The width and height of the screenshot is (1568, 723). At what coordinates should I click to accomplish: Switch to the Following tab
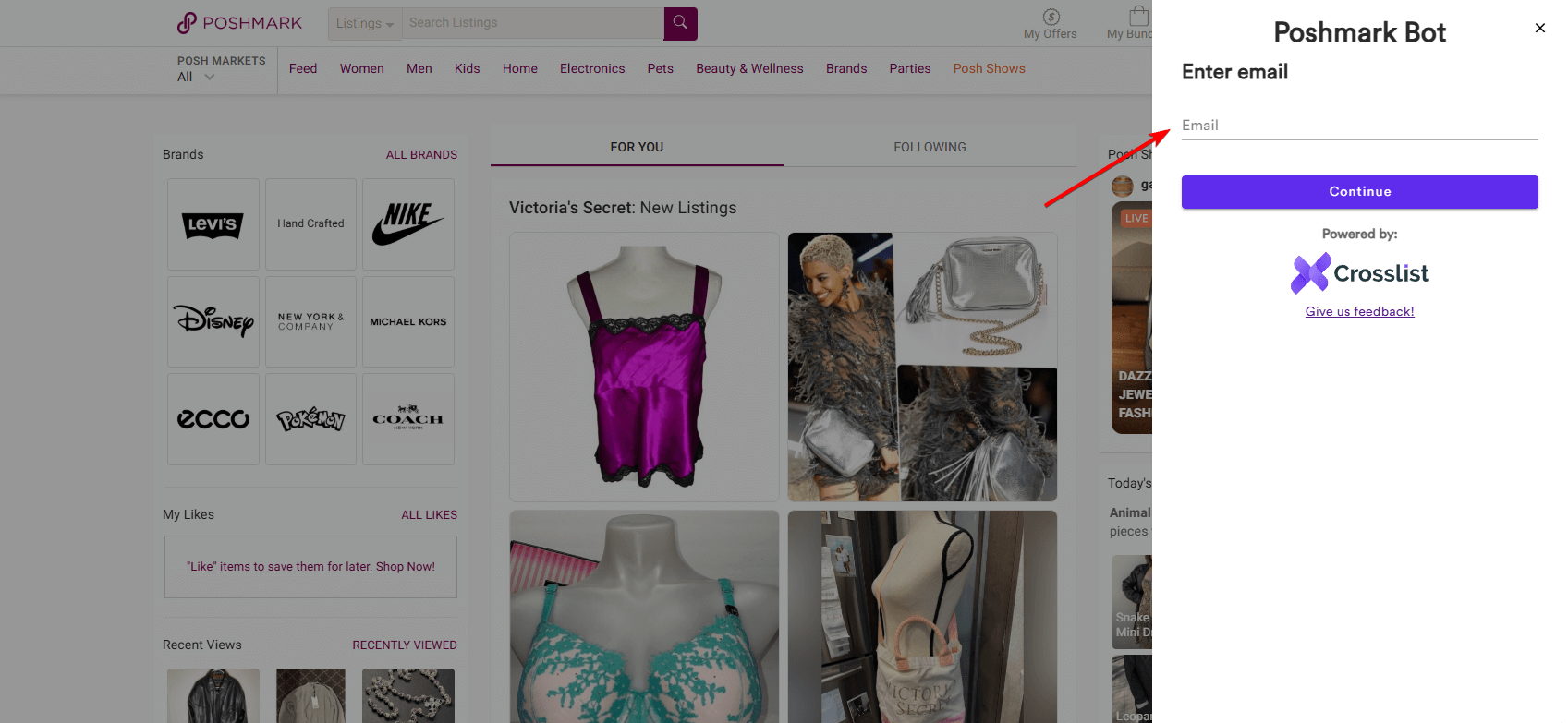click(930, 147)
